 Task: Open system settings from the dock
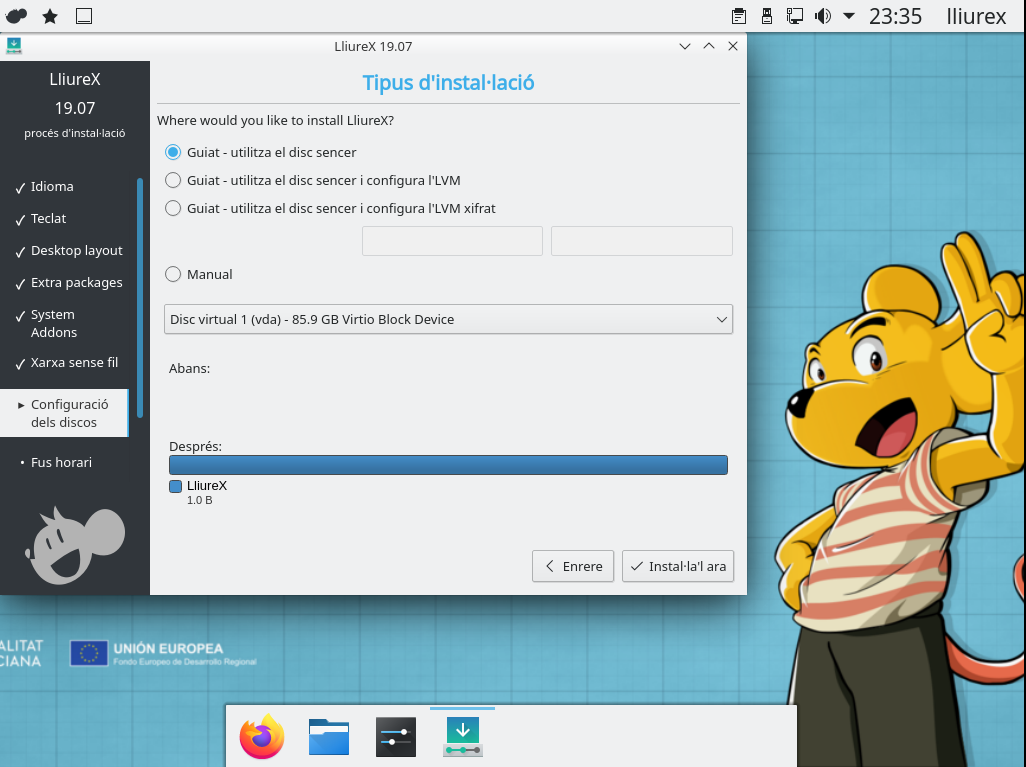point(396,736)
